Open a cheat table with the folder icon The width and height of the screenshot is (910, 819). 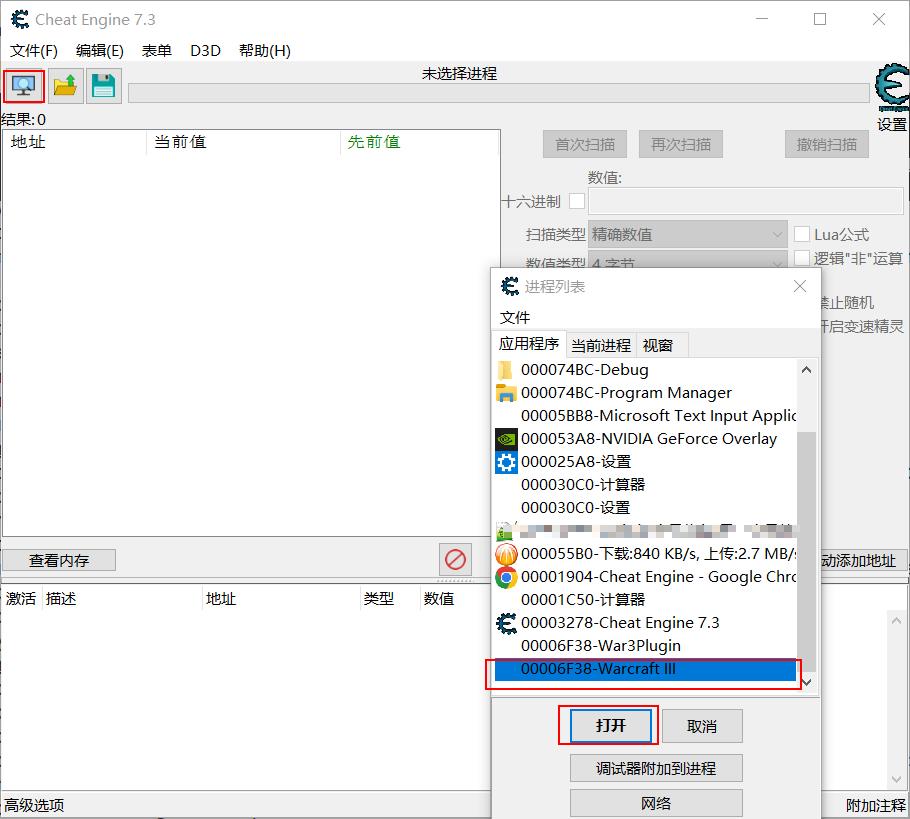(x=66, y=86)
